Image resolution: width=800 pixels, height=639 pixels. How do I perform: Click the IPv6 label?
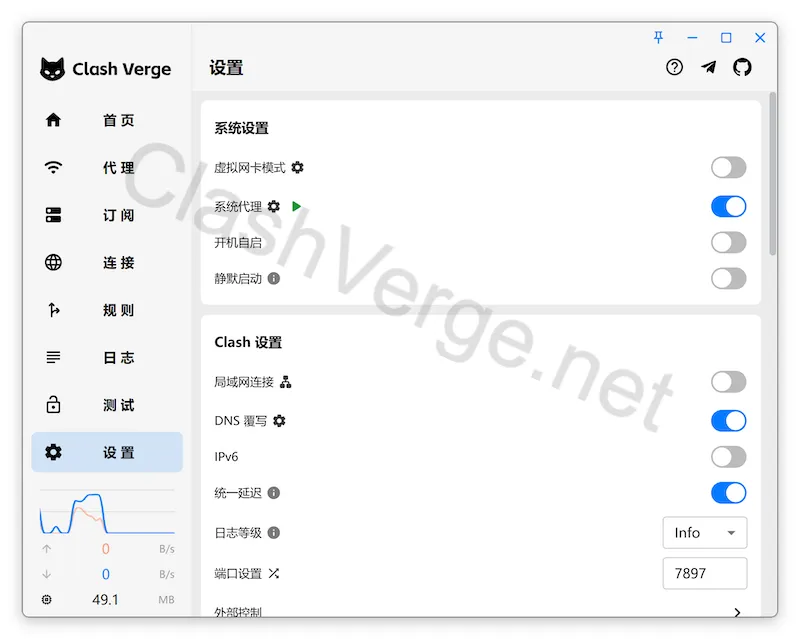click(226, 456)
